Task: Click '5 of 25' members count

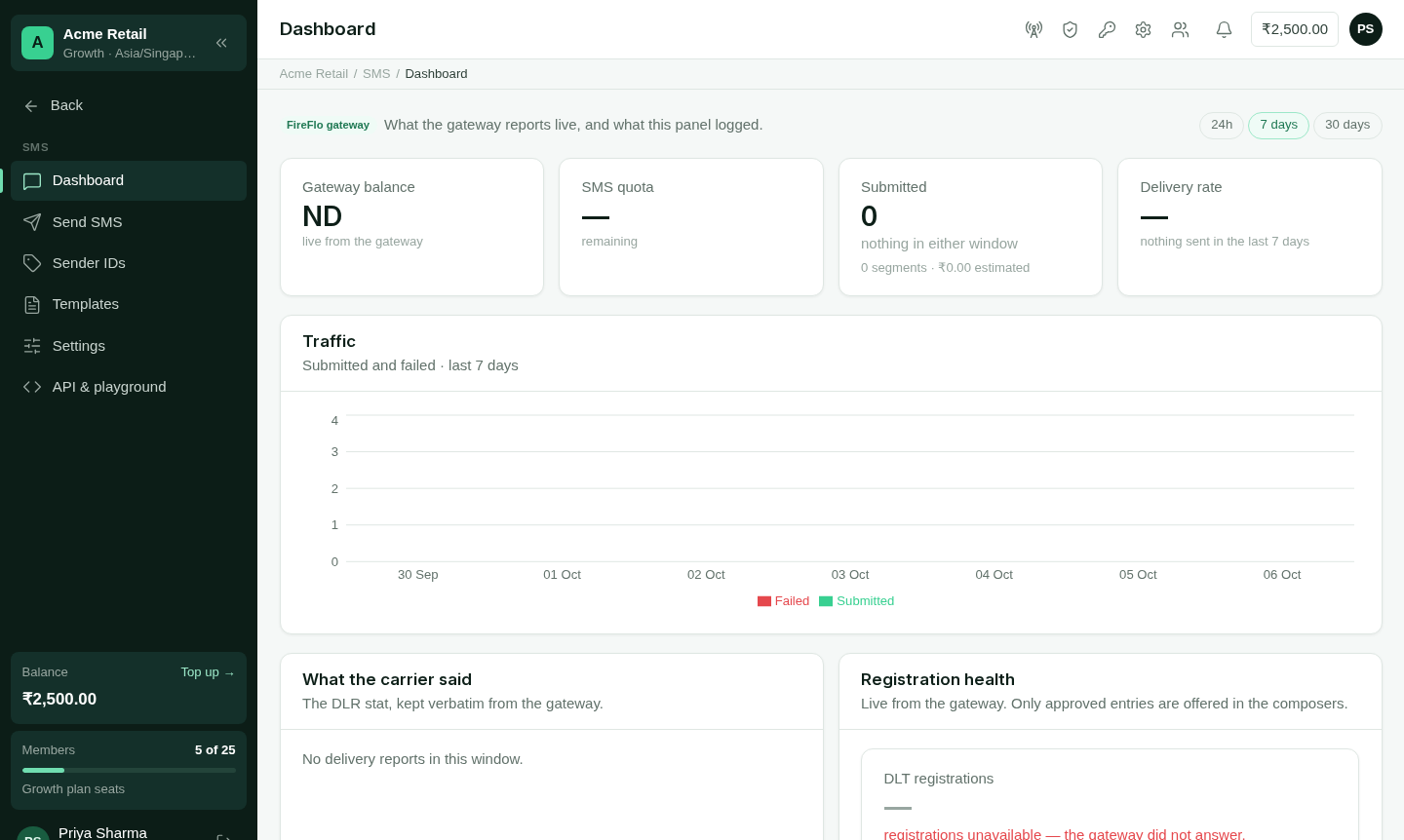Action: [215, 750]
